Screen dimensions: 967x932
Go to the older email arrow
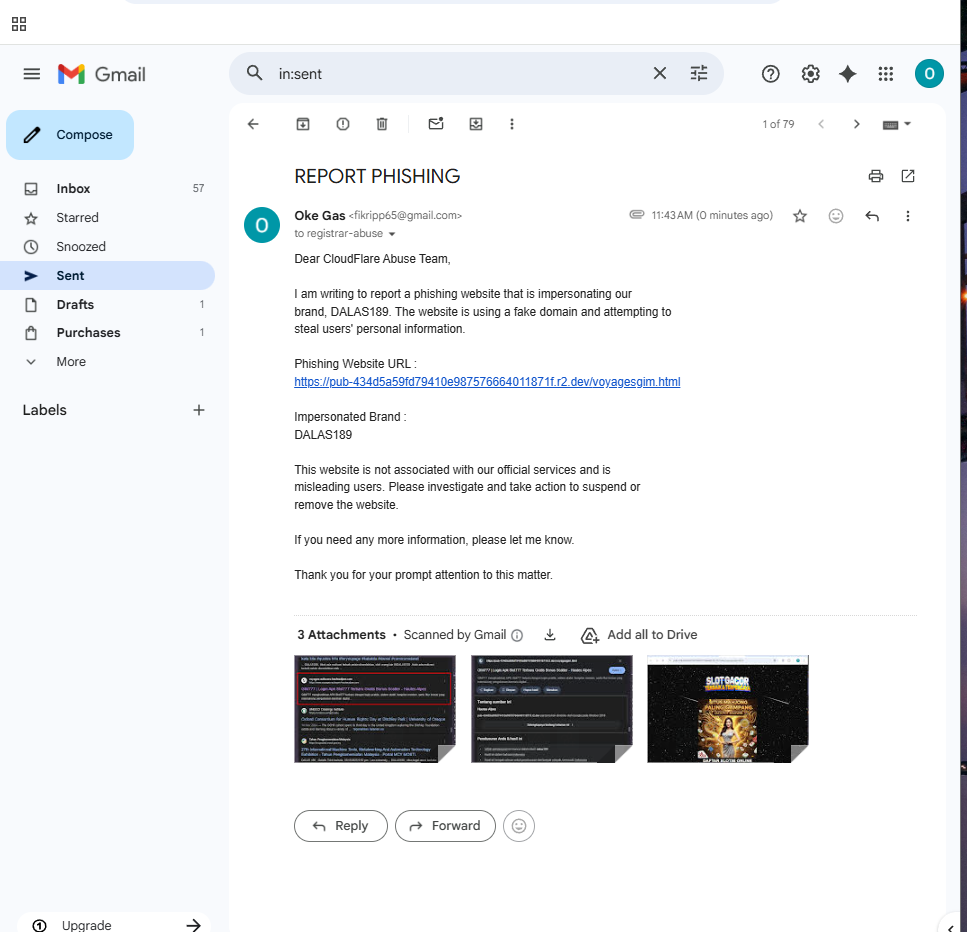(856, 124)
